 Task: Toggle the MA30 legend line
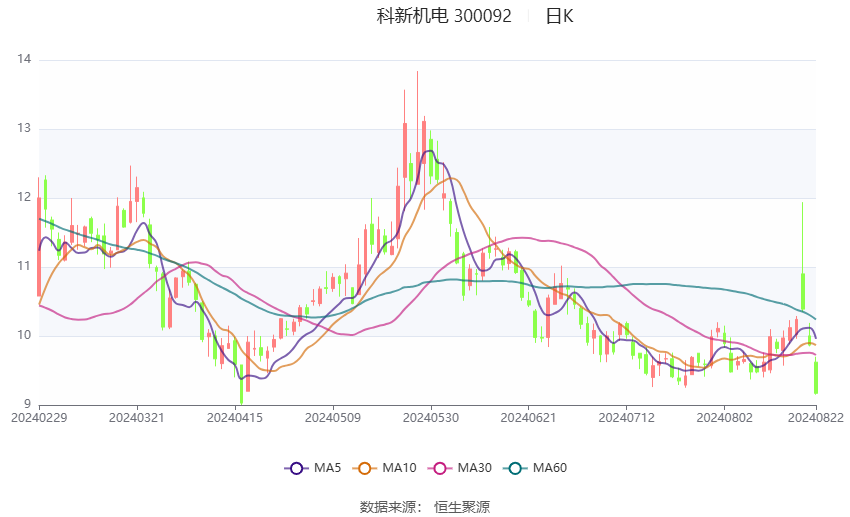click(x=460, y=468)
